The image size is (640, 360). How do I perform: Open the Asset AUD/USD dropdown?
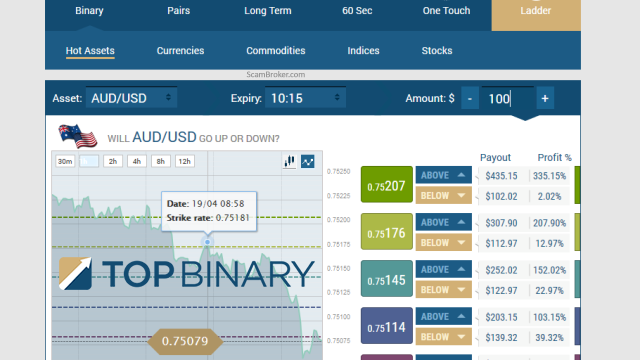[131, 98]
